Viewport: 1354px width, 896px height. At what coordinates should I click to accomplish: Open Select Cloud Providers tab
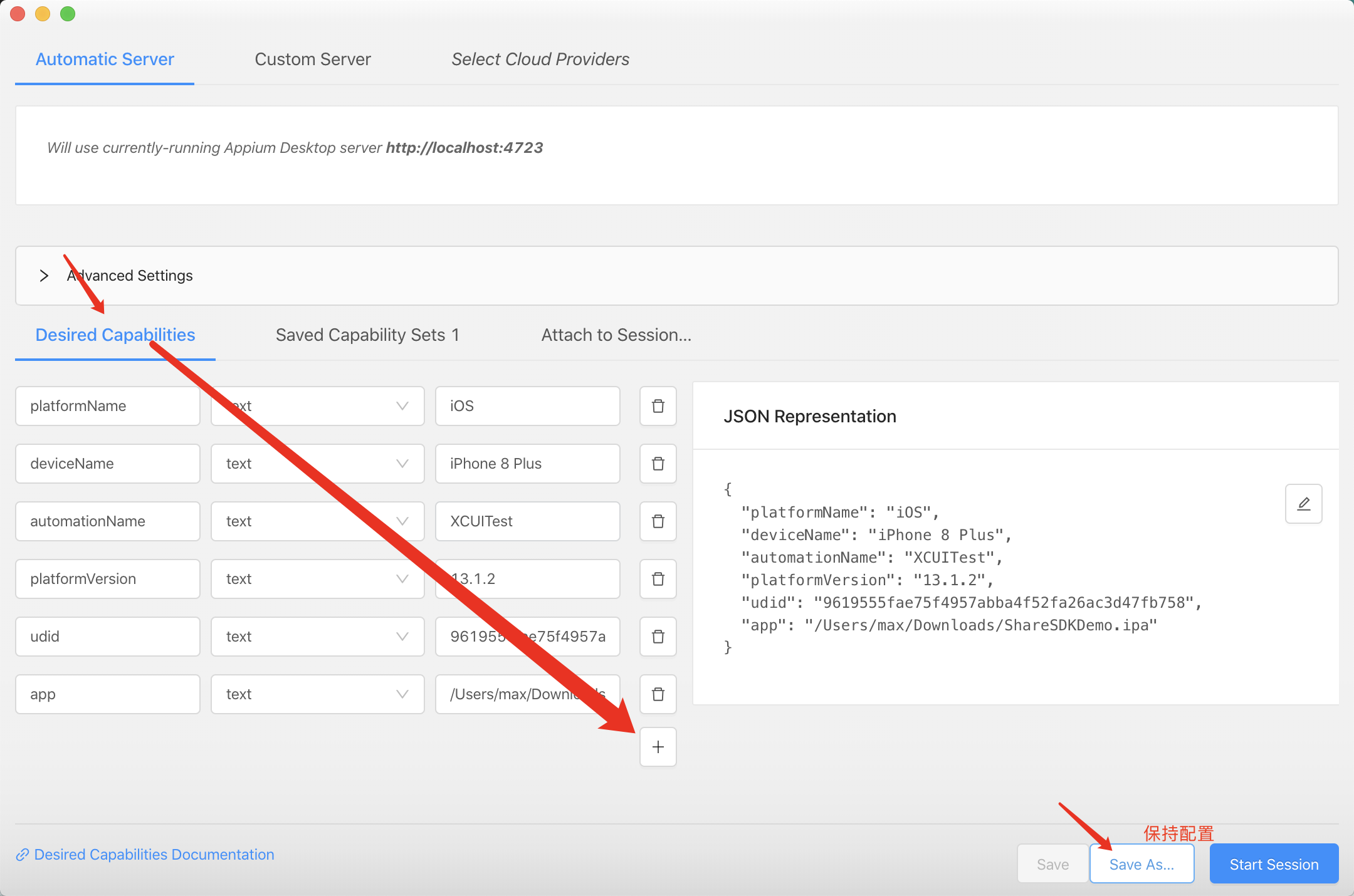[x=540, y=60]
